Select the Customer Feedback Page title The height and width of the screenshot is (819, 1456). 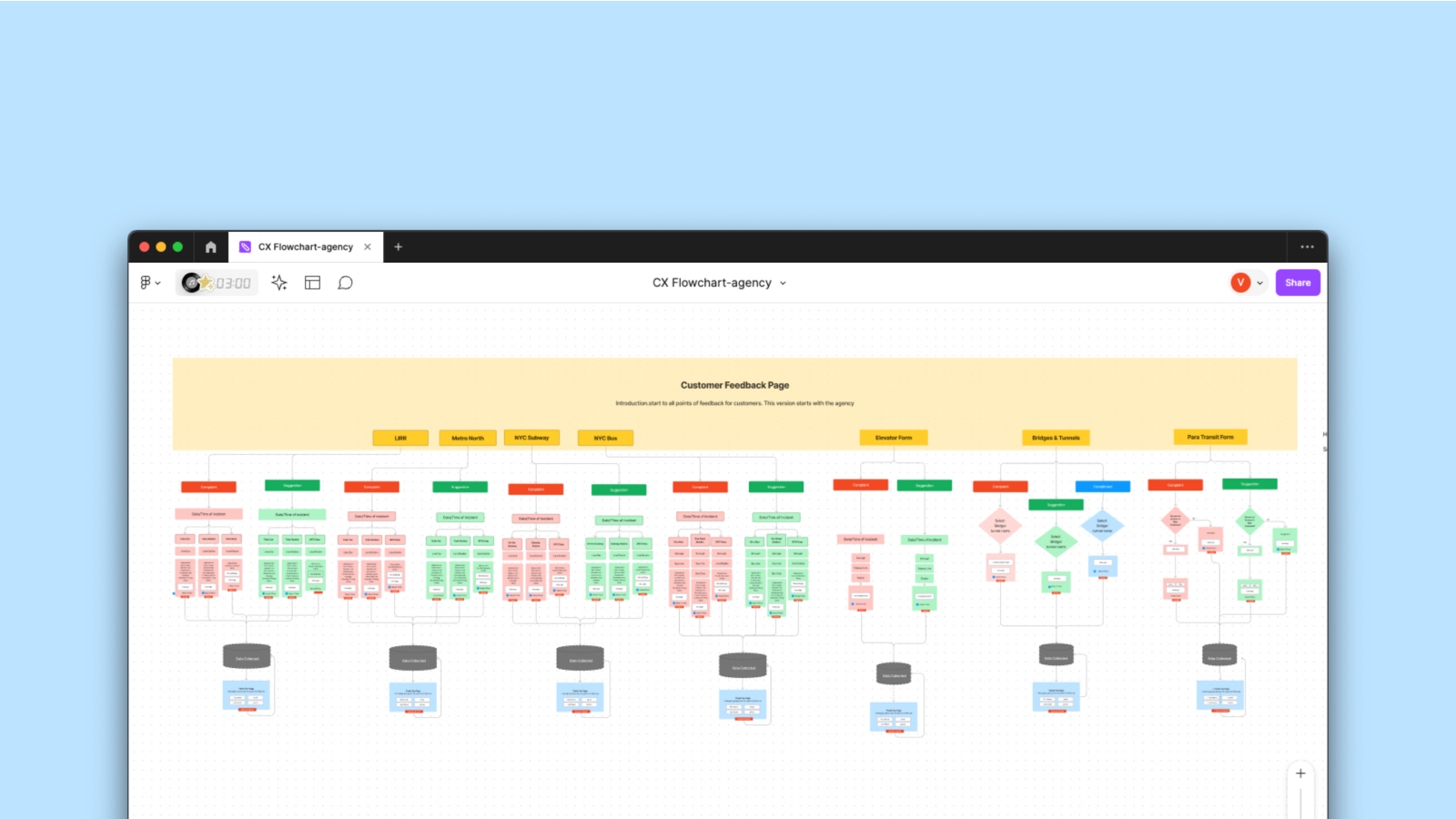click(x=734, y=385)
